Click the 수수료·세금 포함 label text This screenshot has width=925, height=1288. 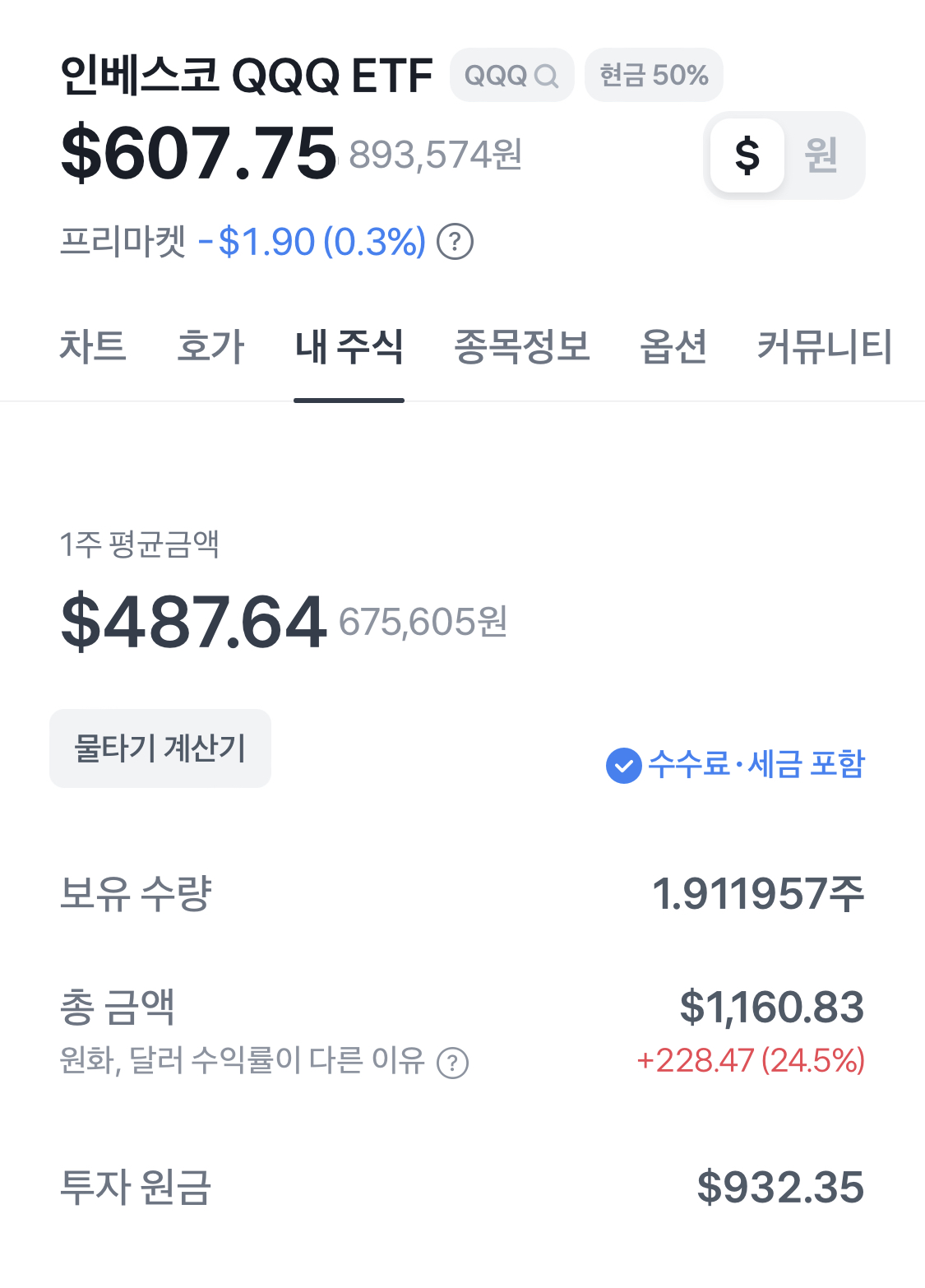coord(756,765)
